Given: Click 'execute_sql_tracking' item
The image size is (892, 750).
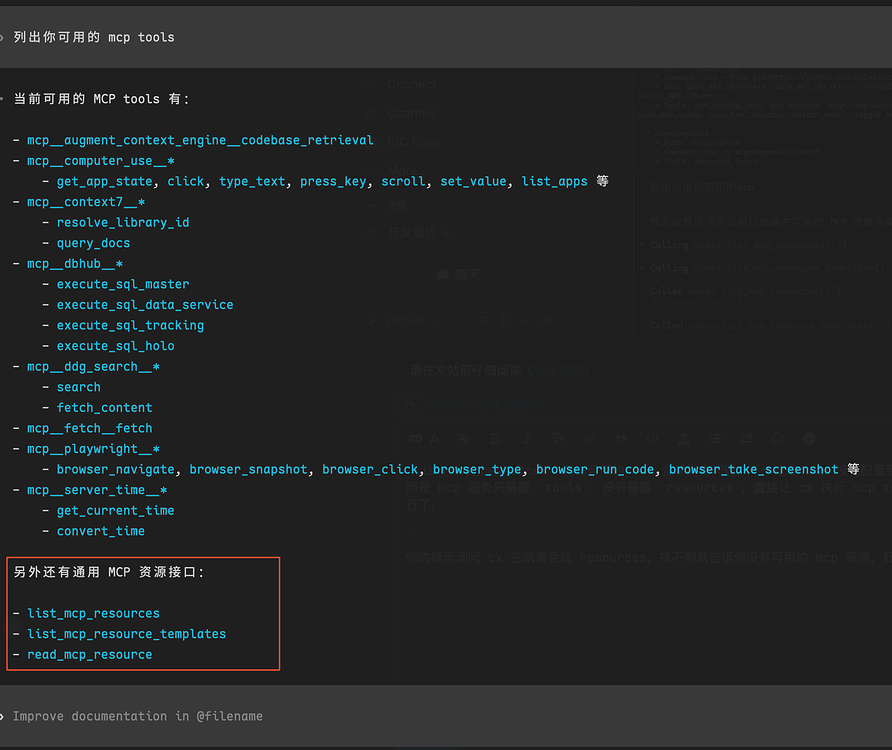Looking at the screenshot, I should [130, 325].
